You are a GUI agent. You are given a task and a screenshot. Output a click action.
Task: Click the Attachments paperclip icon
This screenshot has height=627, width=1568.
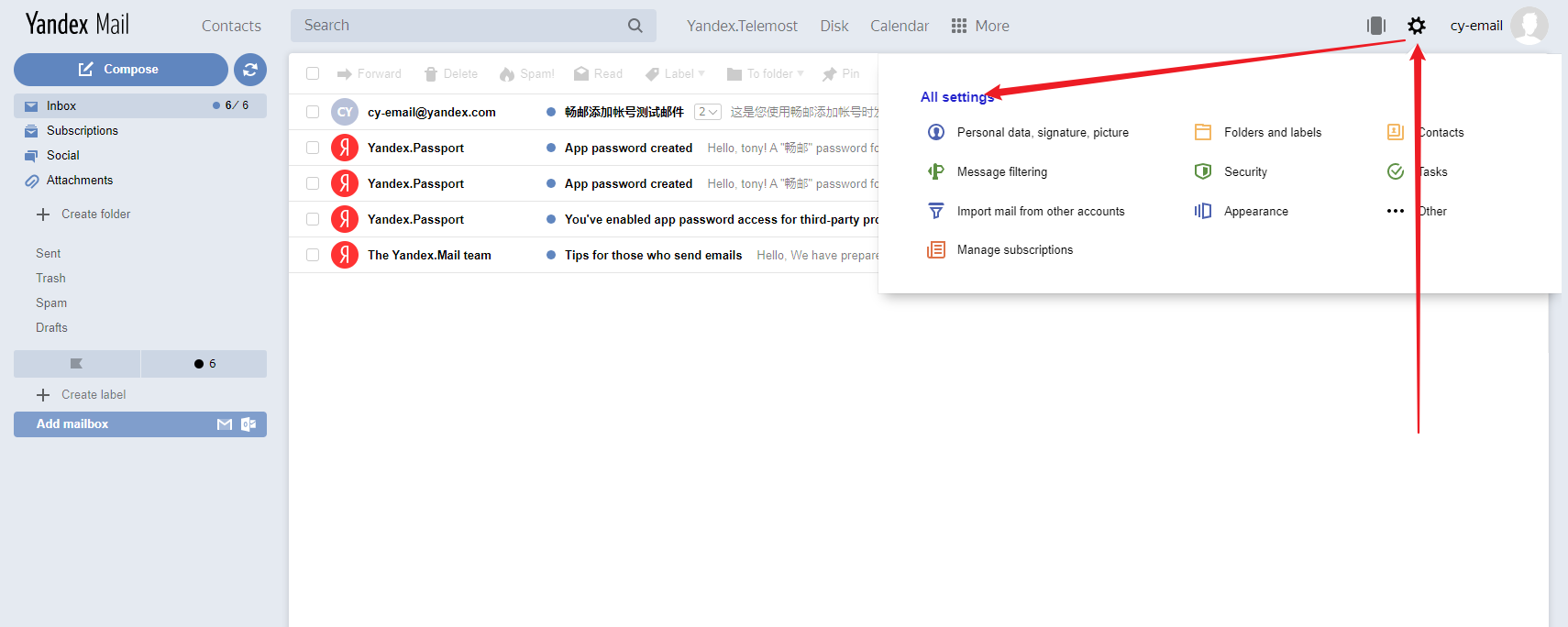tap(31, 181)
